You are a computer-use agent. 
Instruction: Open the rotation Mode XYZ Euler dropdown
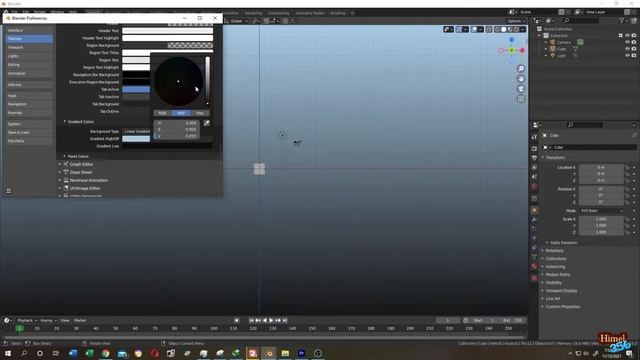(x=602, y=211)
